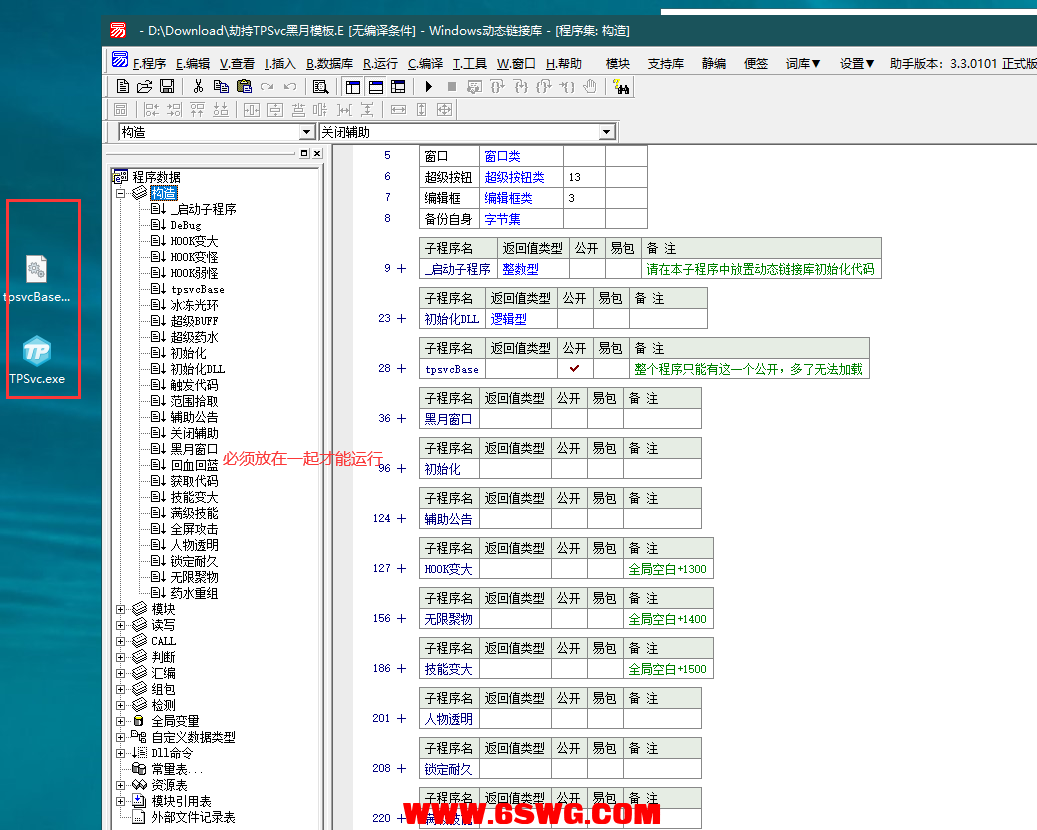Float the program tree panel
This screenshot has width=1037, height=830.
(304, 153)
